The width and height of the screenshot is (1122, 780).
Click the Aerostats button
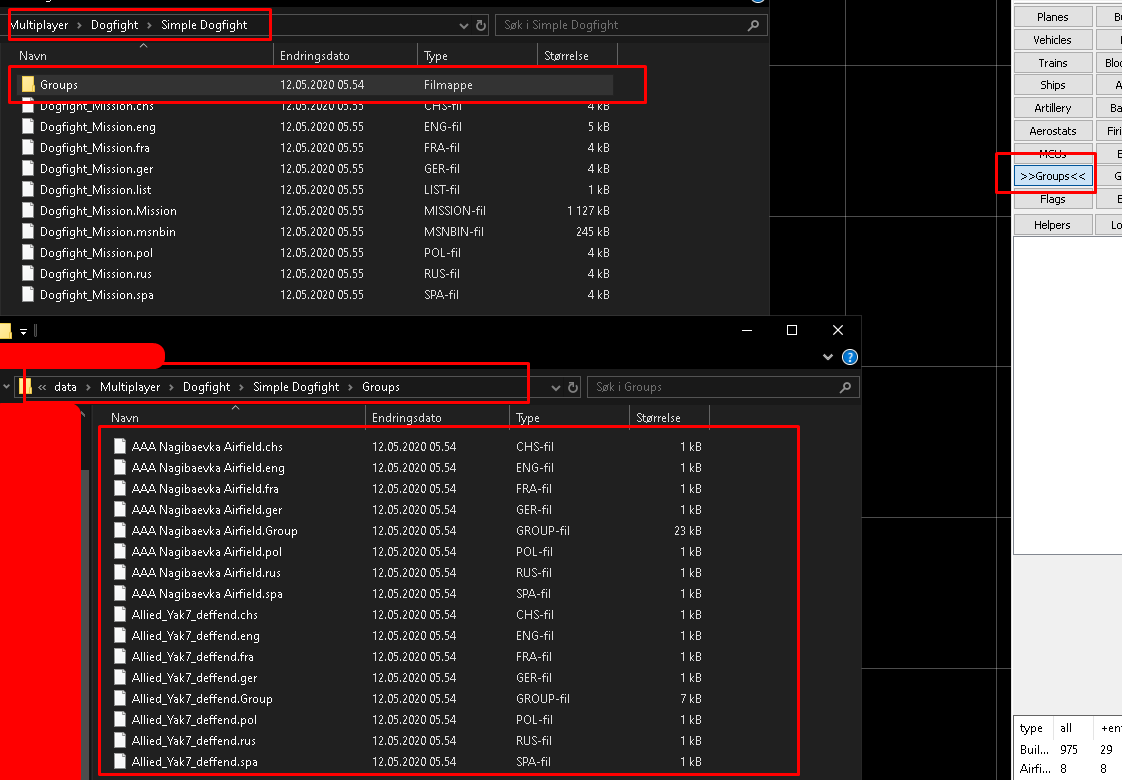1053,131
